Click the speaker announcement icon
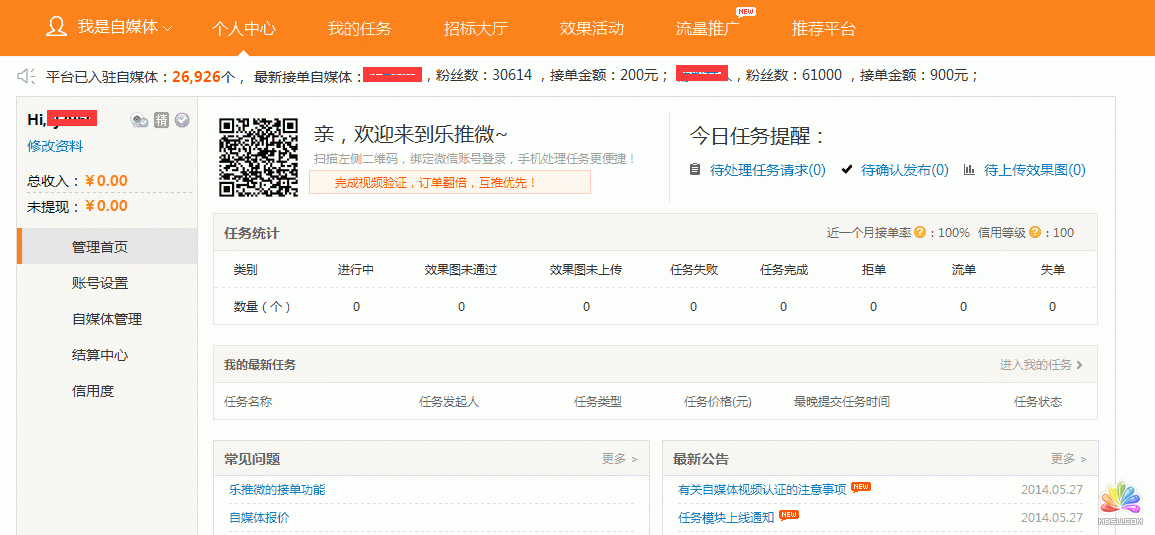1155x535 pixels. 27,76
